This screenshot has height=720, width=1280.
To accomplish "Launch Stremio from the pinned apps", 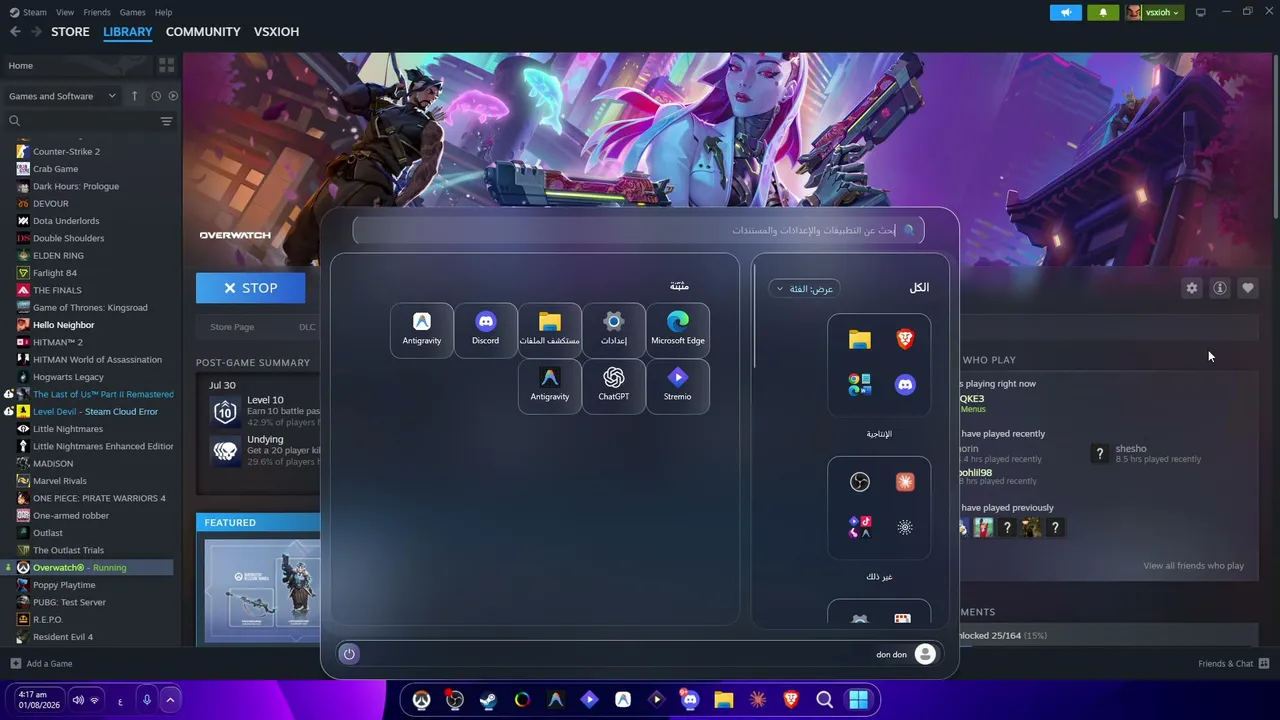I will [x=678, y=386].
